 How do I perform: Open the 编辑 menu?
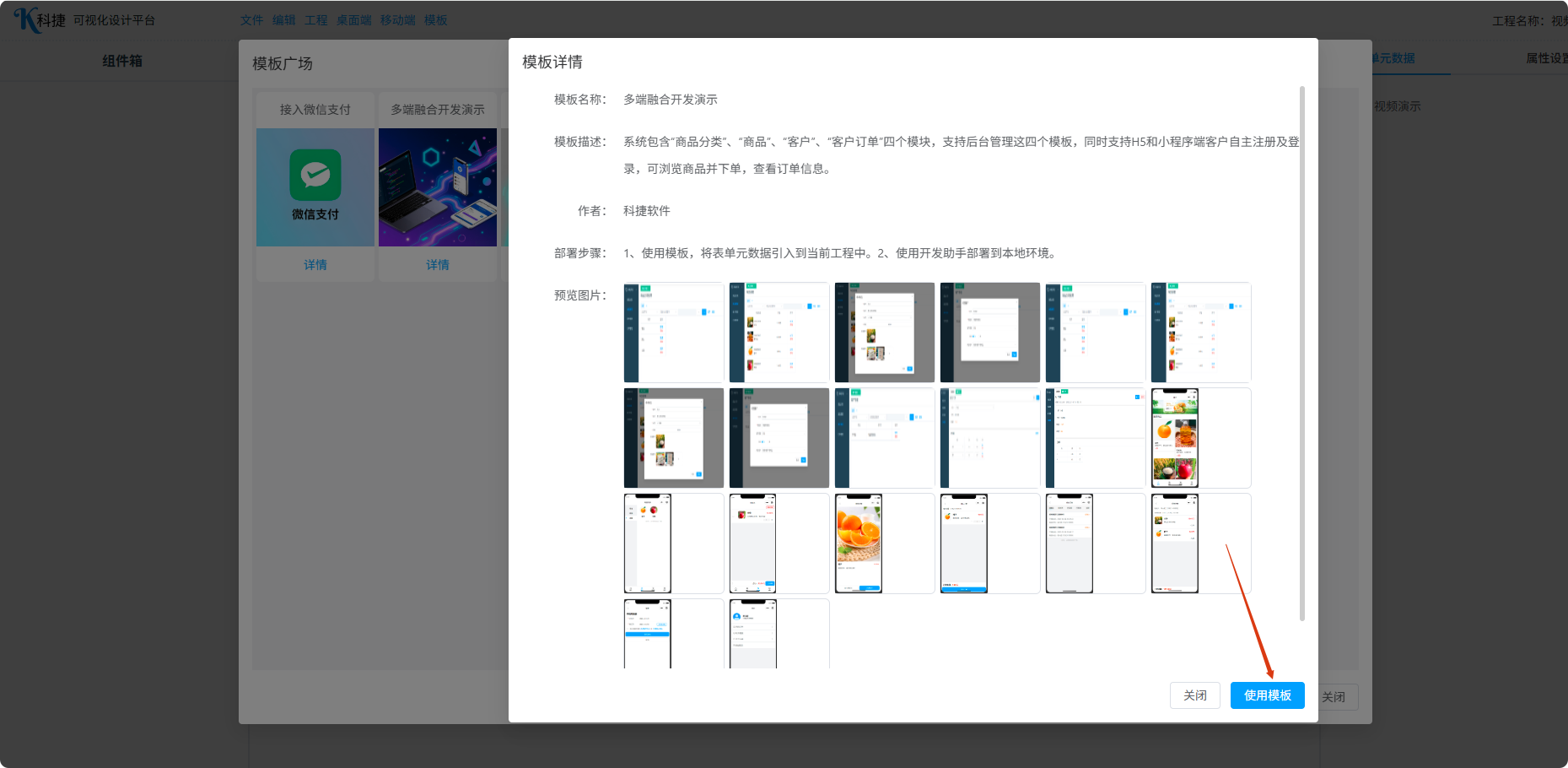(x=283, y=20)
